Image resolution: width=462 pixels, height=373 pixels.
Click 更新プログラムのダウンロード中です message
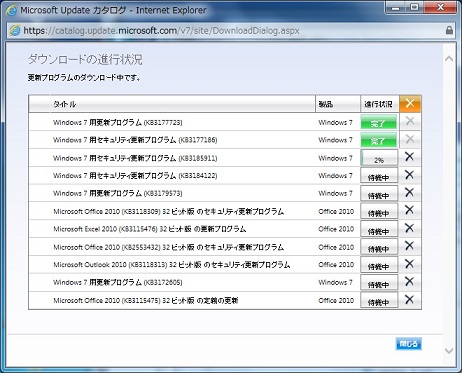click(x=84, y=78)
